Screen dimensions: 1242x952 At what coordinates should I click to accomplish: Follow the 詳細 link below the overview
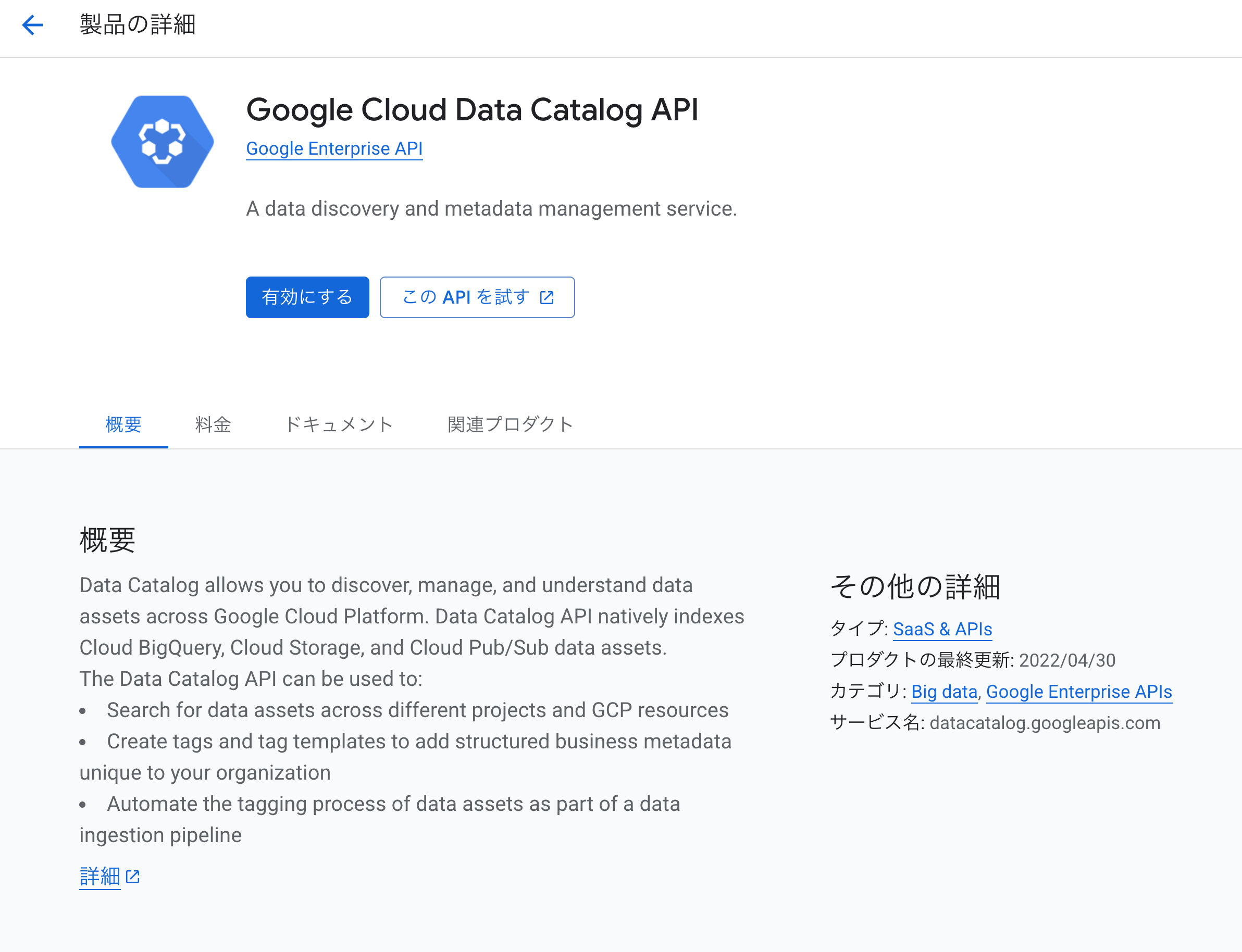[x=100, y=876]
